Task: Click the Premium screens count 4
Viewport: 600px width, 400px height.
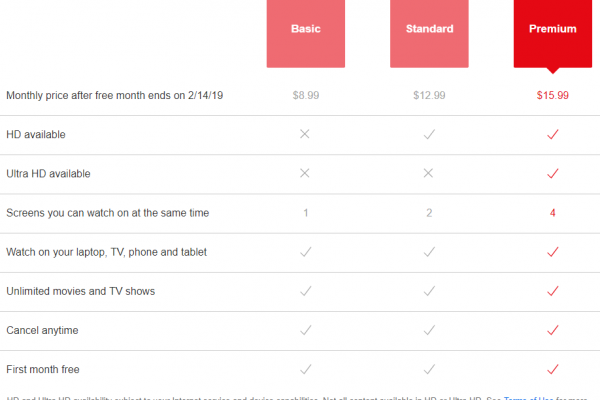Action: [553, 213]
